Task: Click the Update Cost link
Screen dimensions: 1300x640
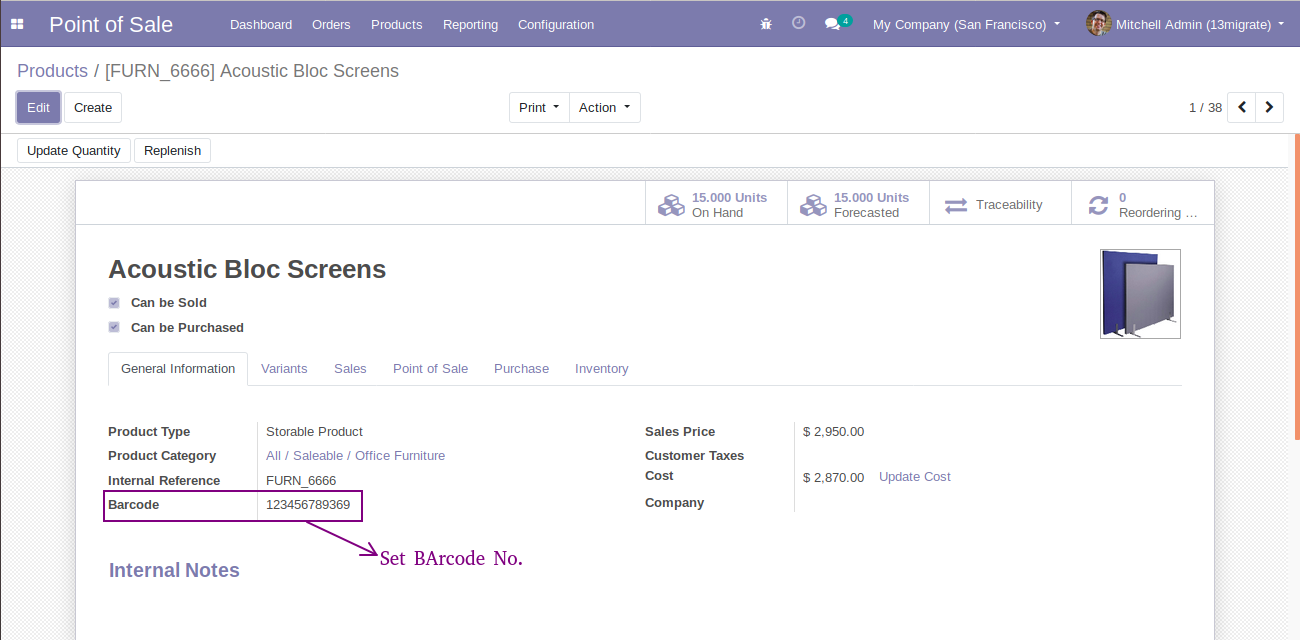Action: 915,477
